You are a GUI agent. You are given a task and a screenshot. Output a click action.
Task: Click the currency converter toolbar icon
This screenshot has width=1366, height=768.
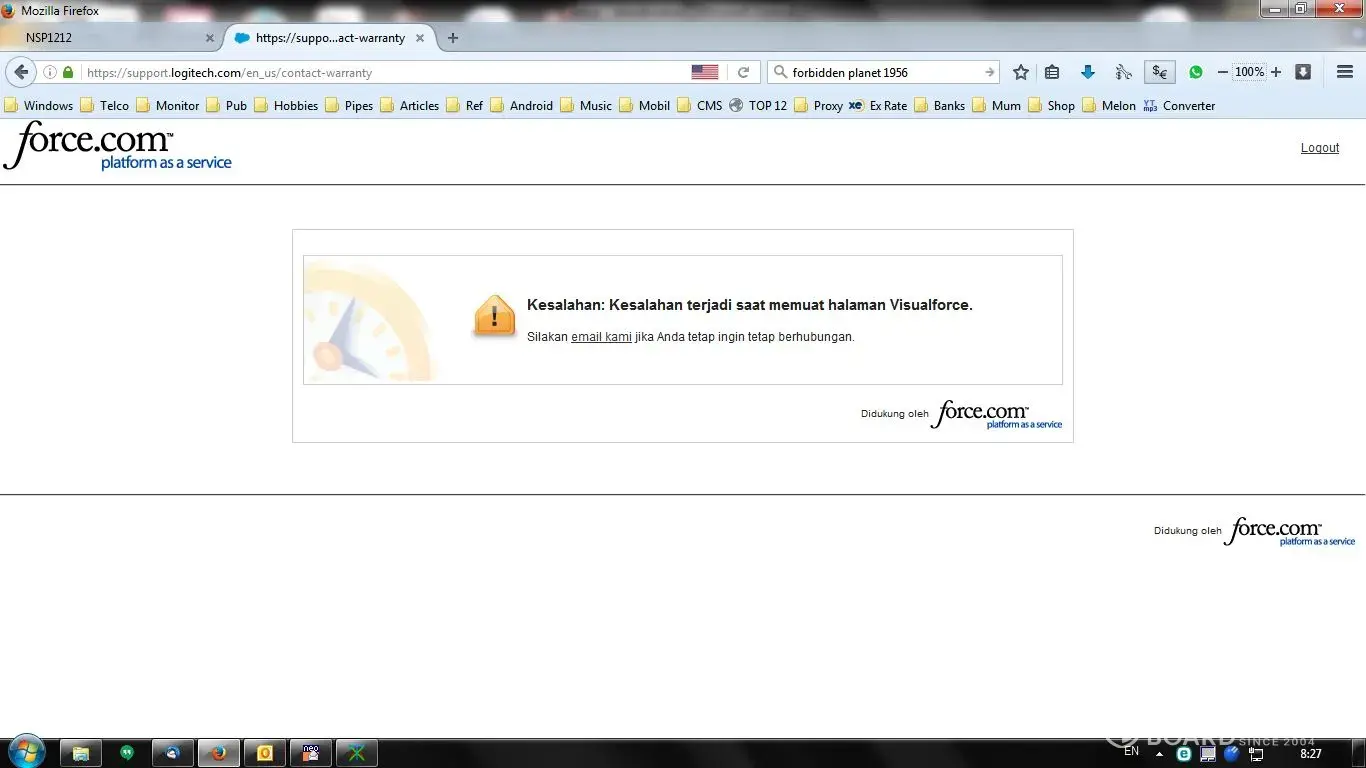pos(1159,72)
